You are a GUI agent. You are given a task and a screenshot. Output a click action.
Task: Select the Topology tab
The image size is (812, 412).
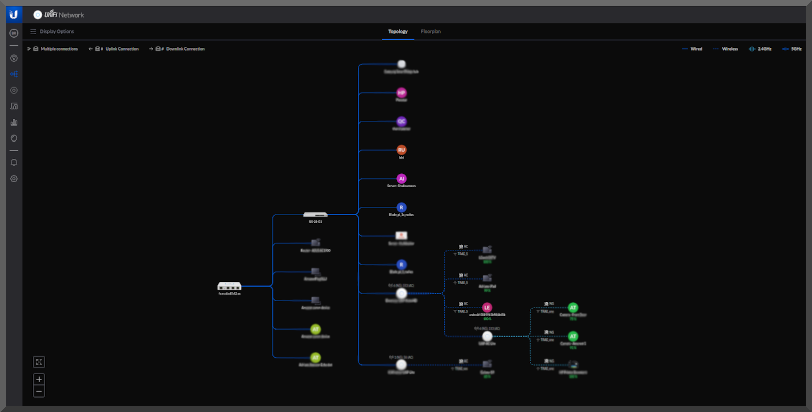click(x=397, y=32)
